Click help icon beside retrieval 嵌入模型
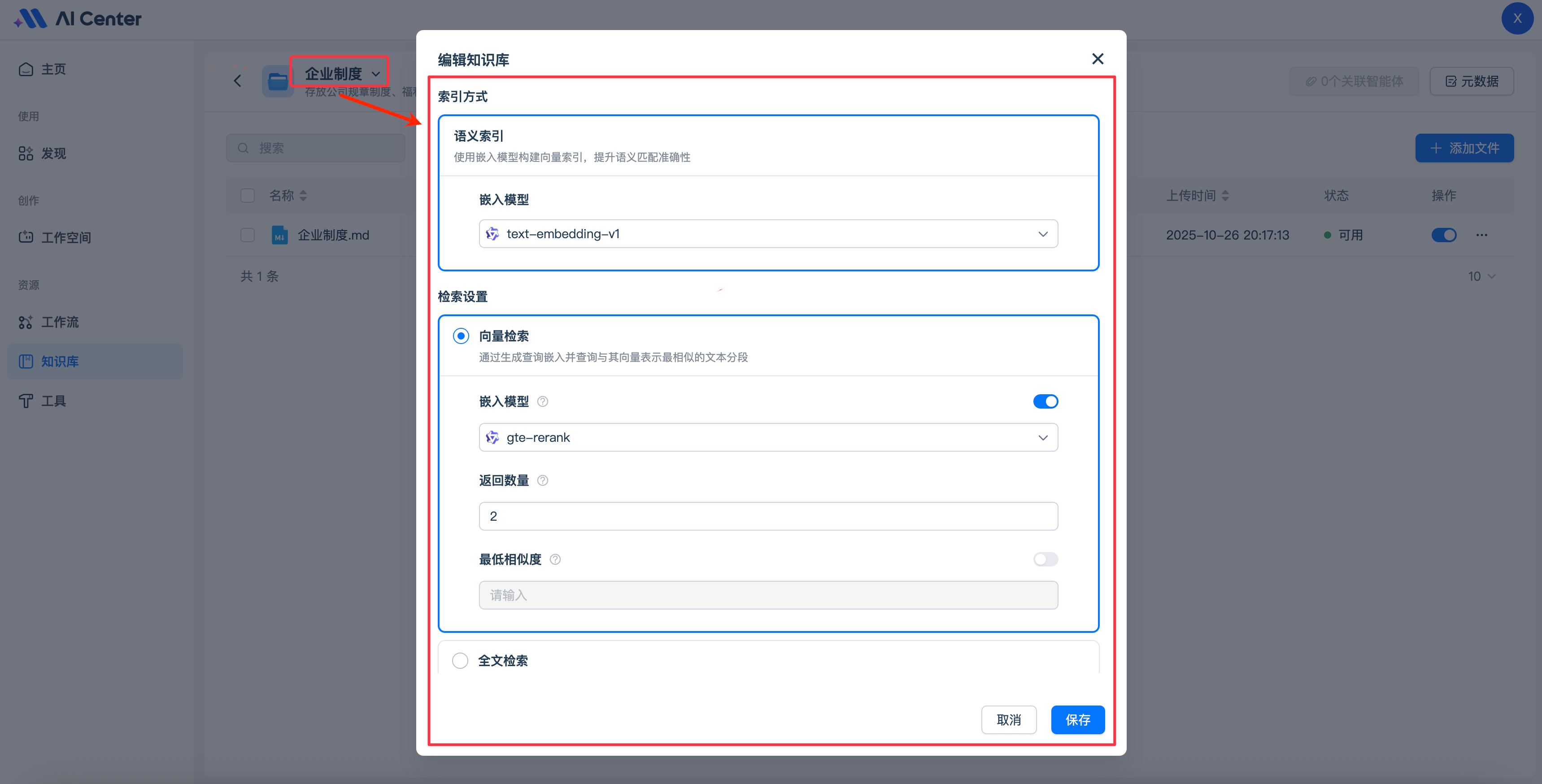The height and width of the screenshot is (784, 1542). (542, 401)
